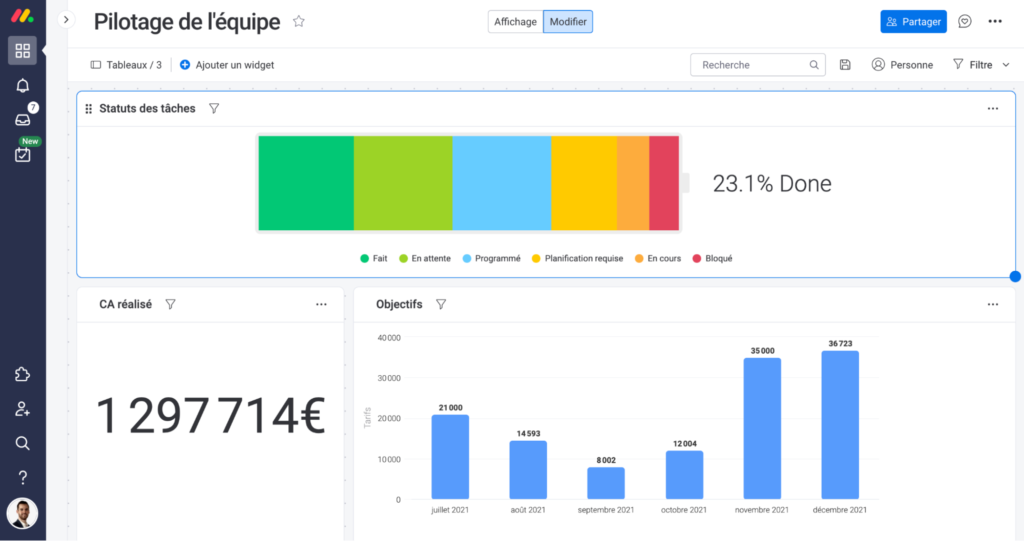Open the monday.com logo home
The width and height of the screenshot is (1024, 541).
pyautogui.click(x=22, y=16)
